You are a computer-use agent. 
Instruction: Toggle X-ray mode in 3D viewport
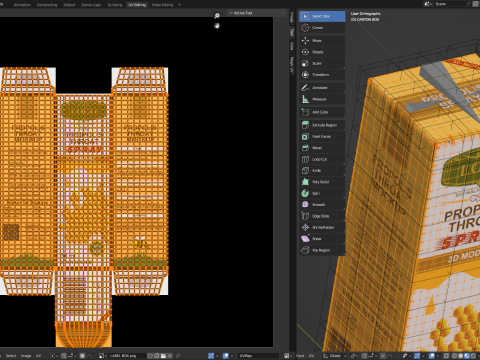pyautogui.click(x=446, y=356)
